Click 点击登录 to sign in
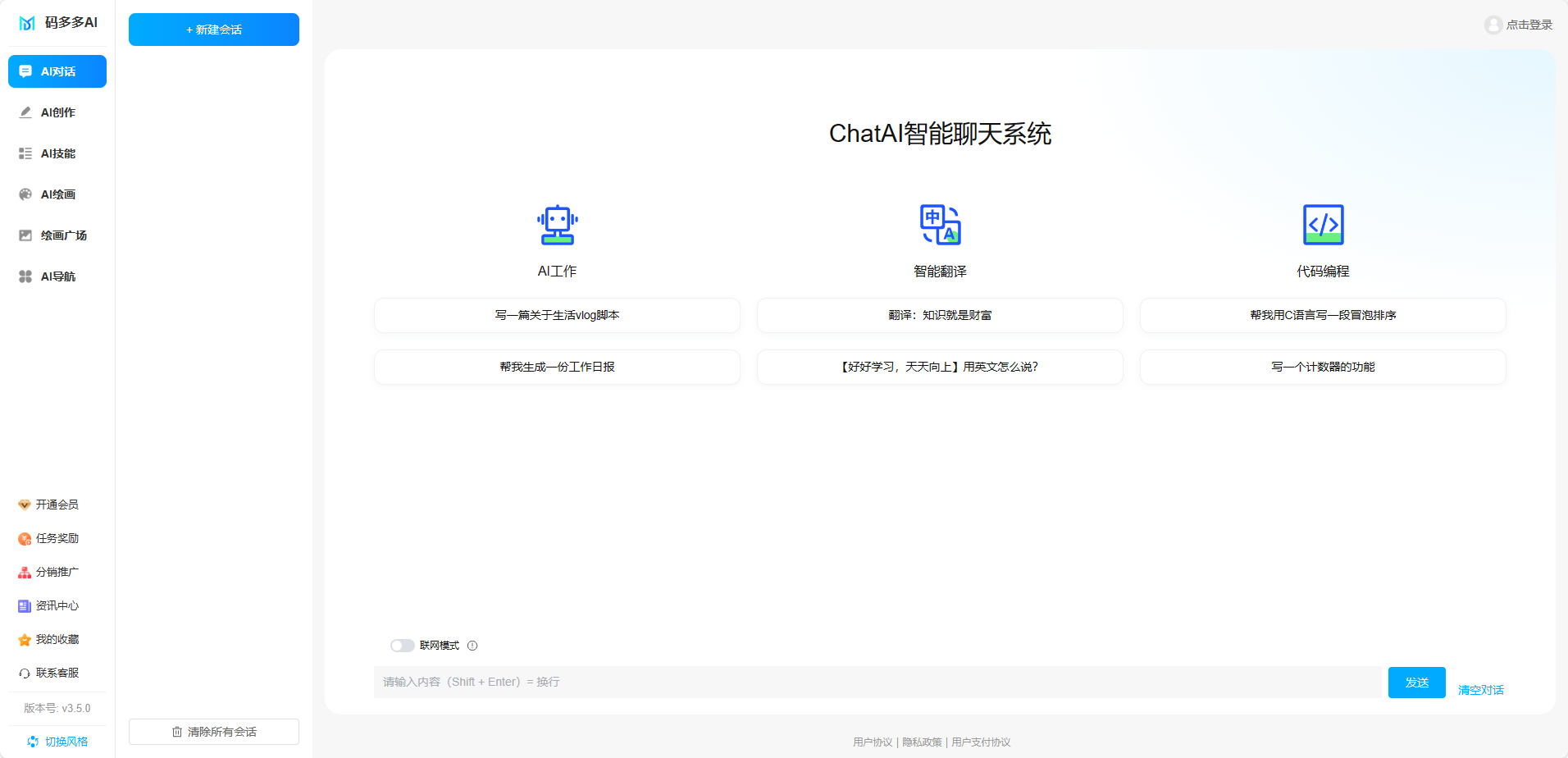The height and width of the screenshot is (758, 1568). 1529,25
